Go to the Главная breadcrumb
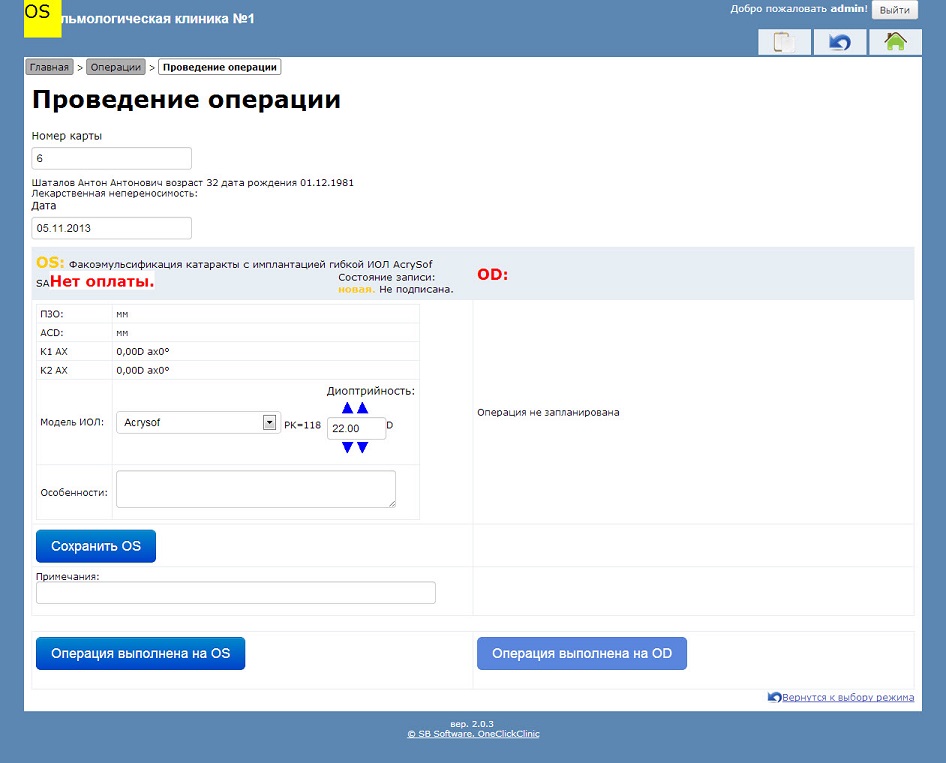The image size is (946, 763). coord(49,67)
